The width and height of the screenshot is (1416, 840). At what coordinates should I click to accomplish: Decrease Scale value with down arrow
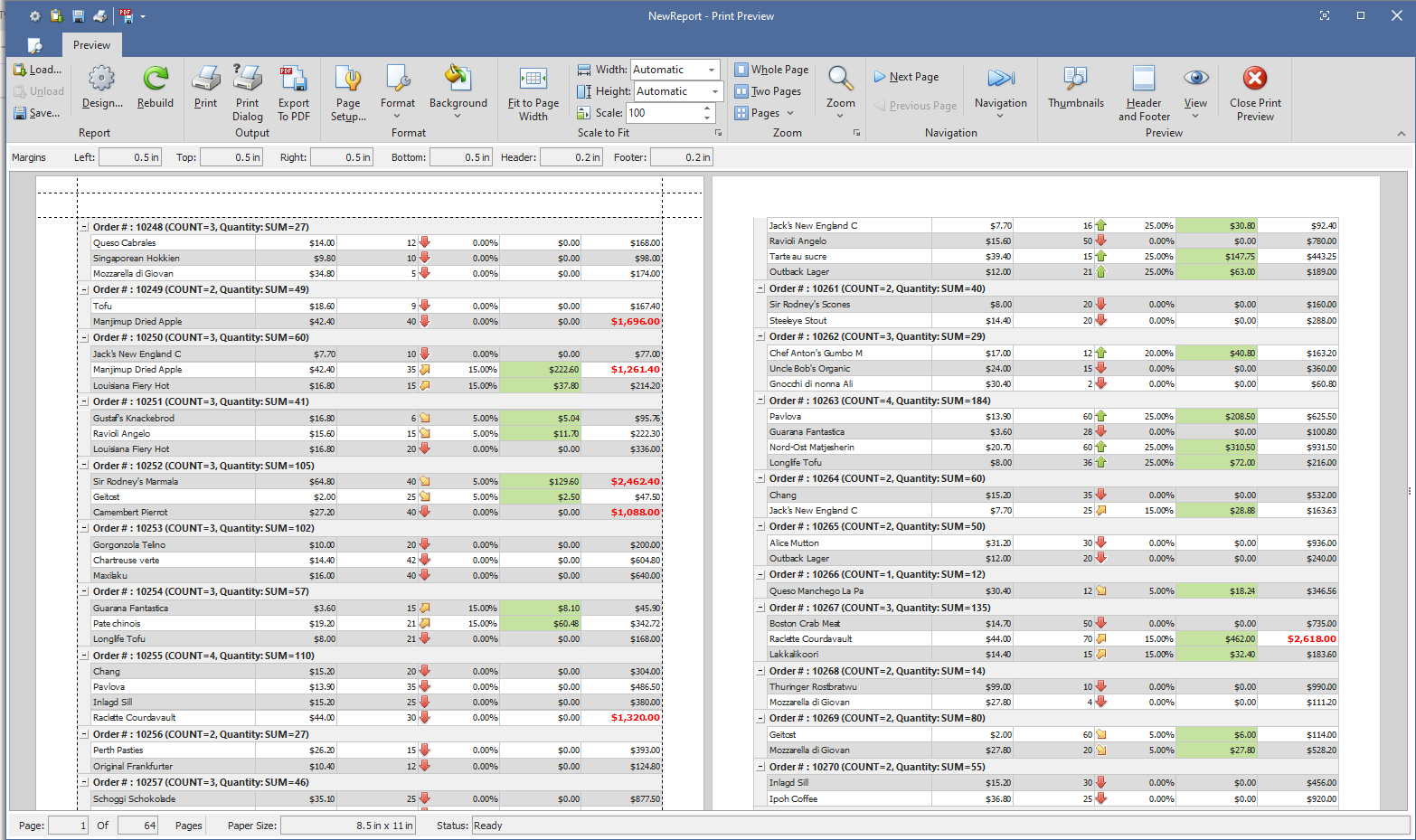707,118
